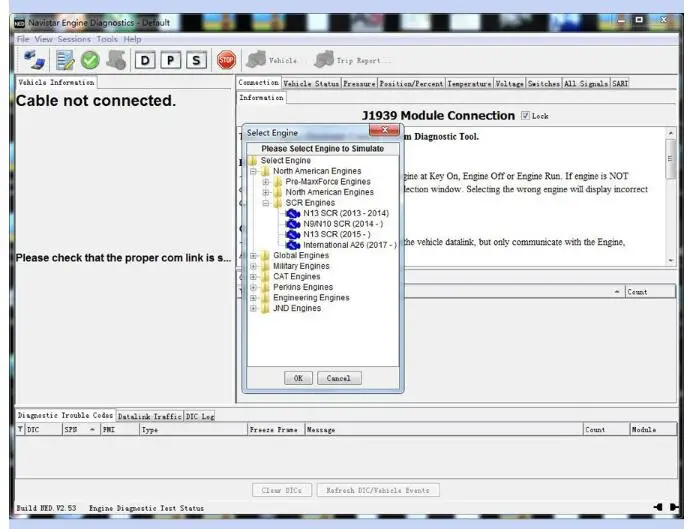Screen dimensions: 688x529
Task: Select N13 SCR (2013 - 2014) engine
Action: click(x=337, y=213)
